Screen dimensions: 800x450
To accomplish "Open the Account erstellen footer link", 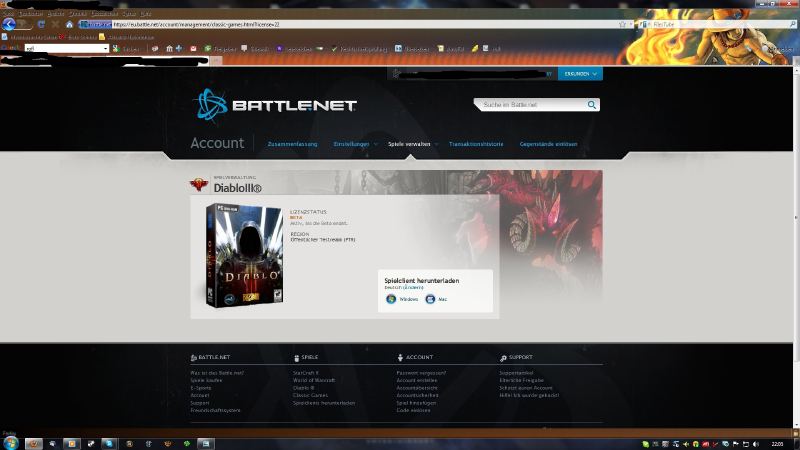I will point(416,380).
